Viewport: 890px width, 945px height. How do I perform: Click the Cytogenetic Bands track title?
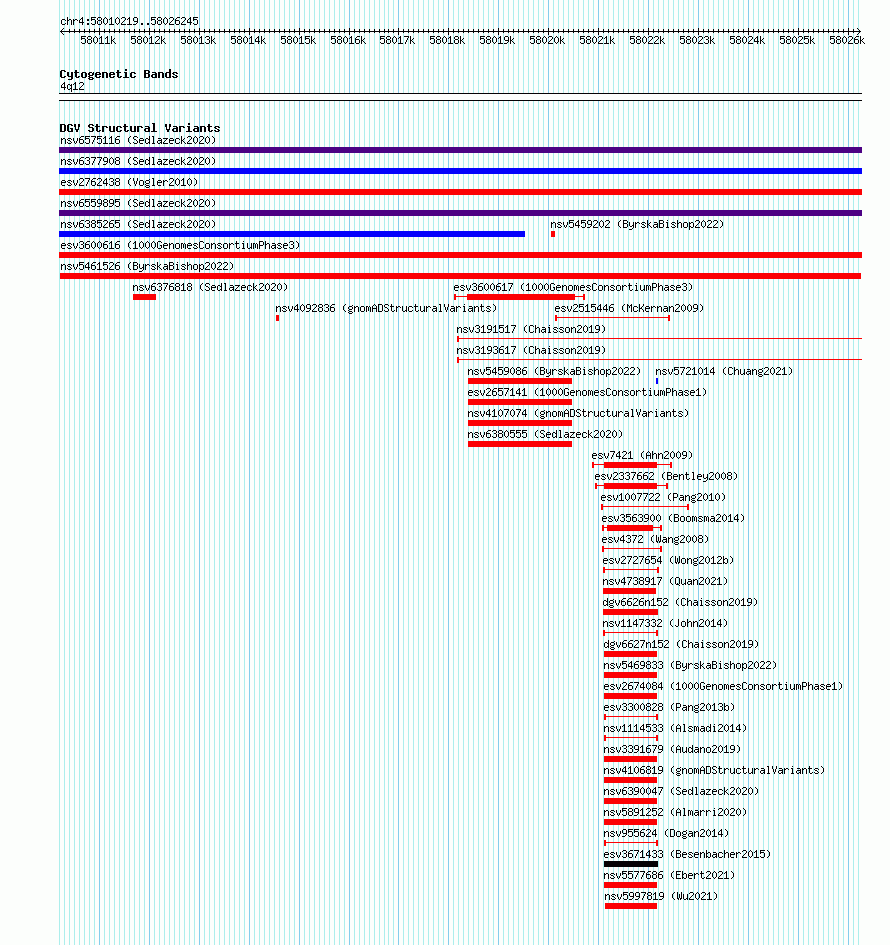tap(119, 74)
